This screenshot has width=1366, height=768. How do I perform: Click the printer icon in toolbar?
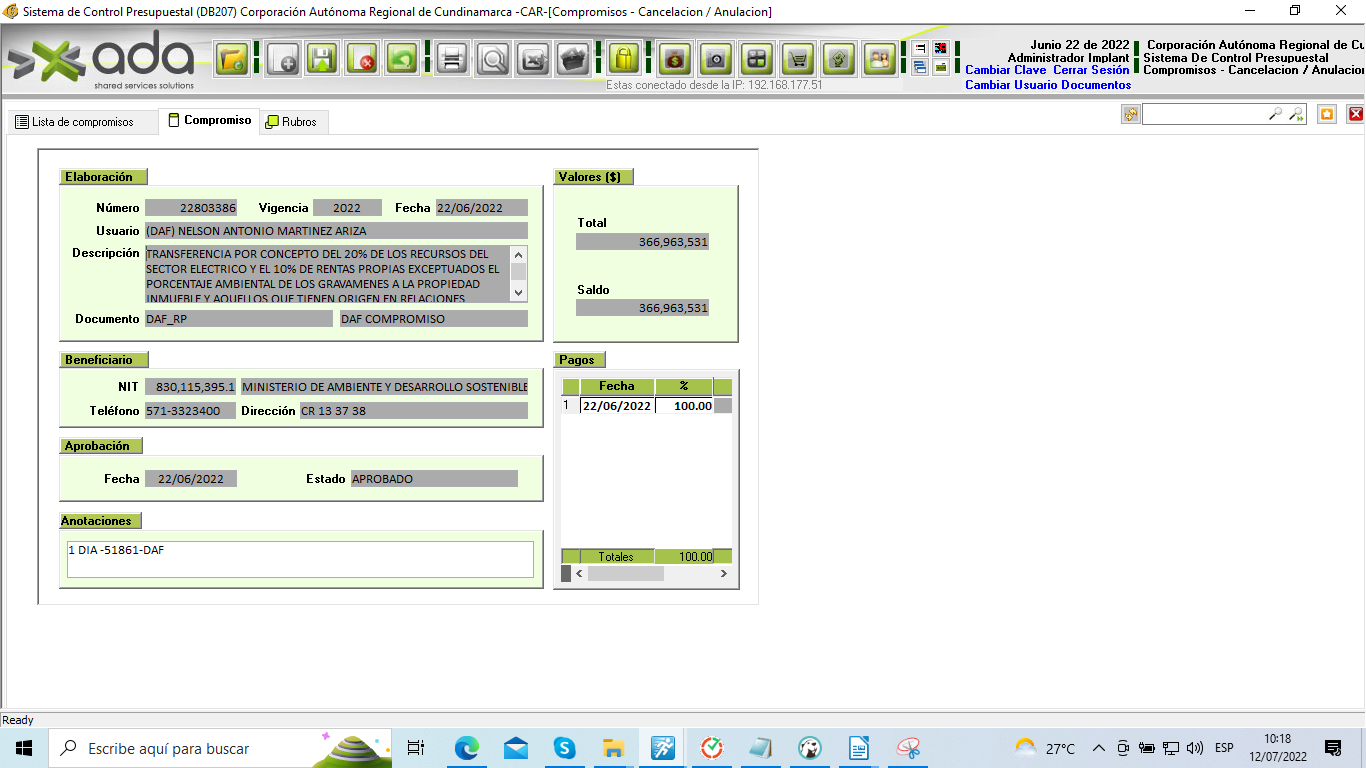452,60
